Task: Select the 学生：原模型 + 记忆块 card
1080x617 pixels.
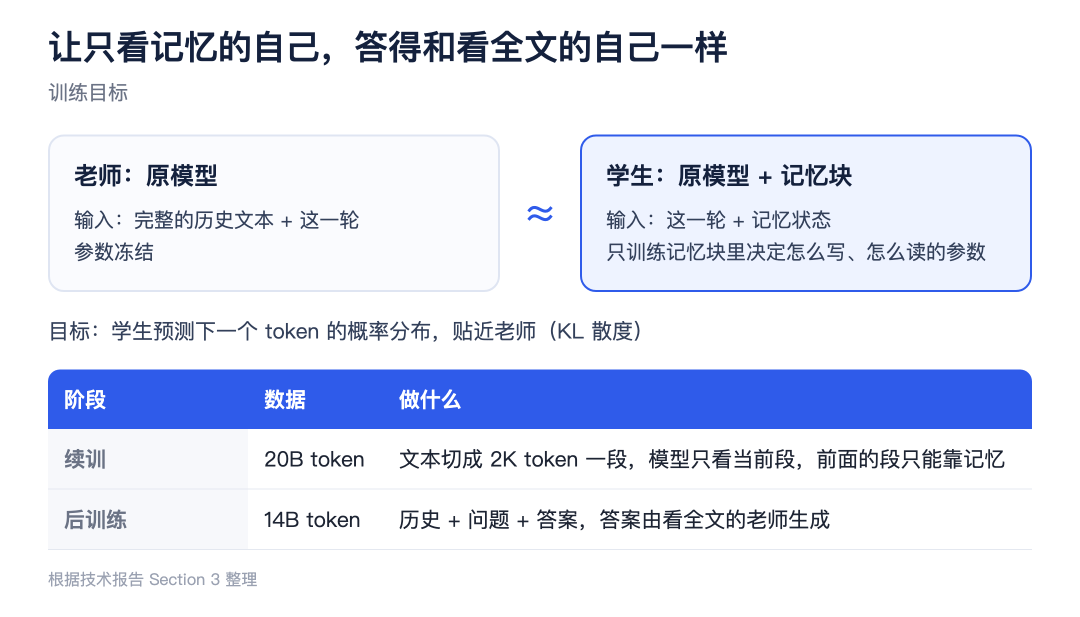Action: [x=805, y=213]
